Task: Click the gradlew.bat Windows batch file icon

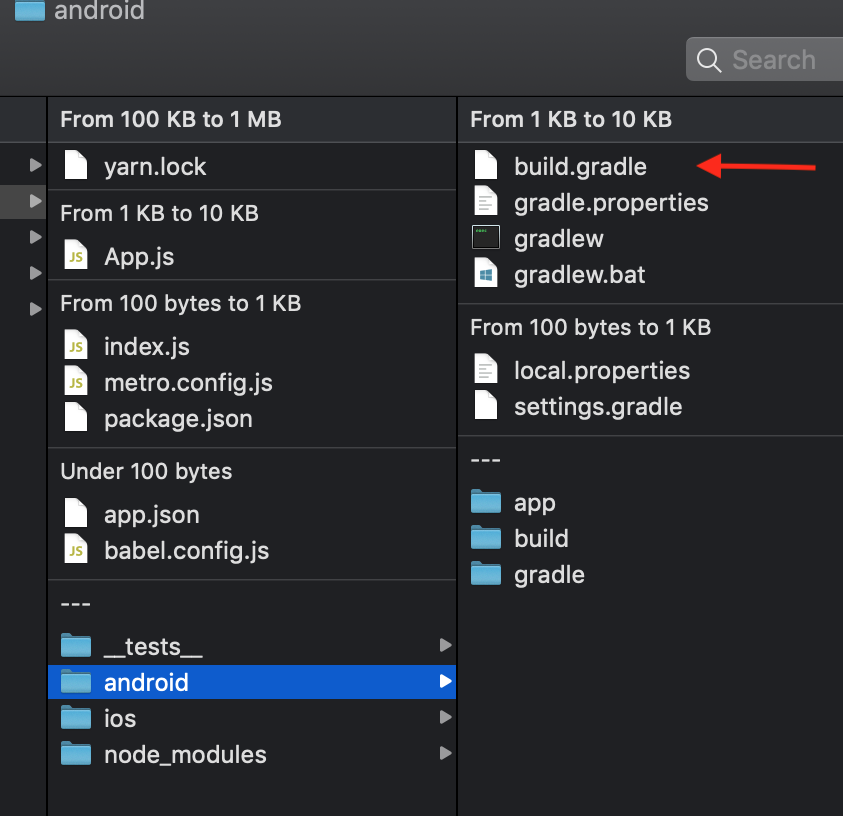Action: tap(486, 274)
